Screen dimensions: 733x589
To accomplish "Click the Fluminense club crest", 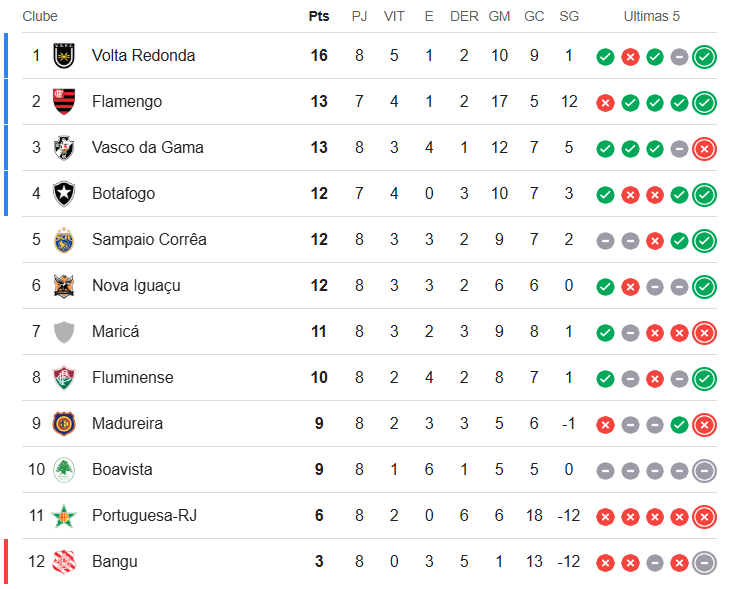I will point(64,378).
